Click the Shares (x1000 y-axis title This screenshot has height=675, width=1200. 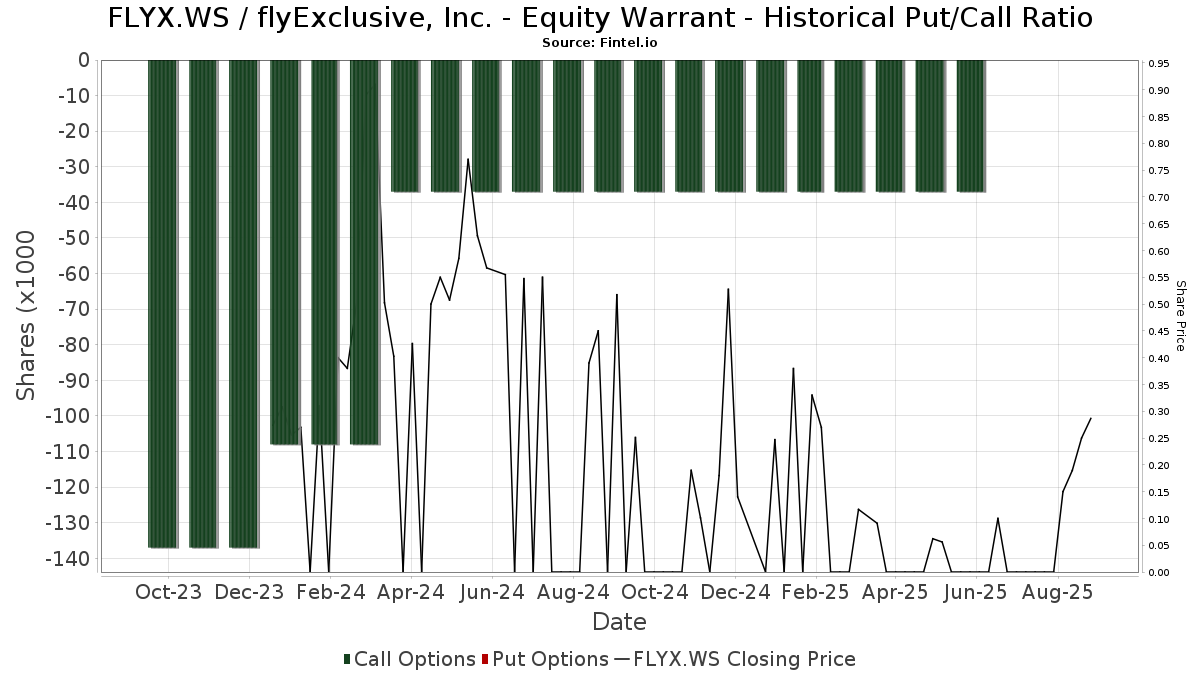coord(27,316)
